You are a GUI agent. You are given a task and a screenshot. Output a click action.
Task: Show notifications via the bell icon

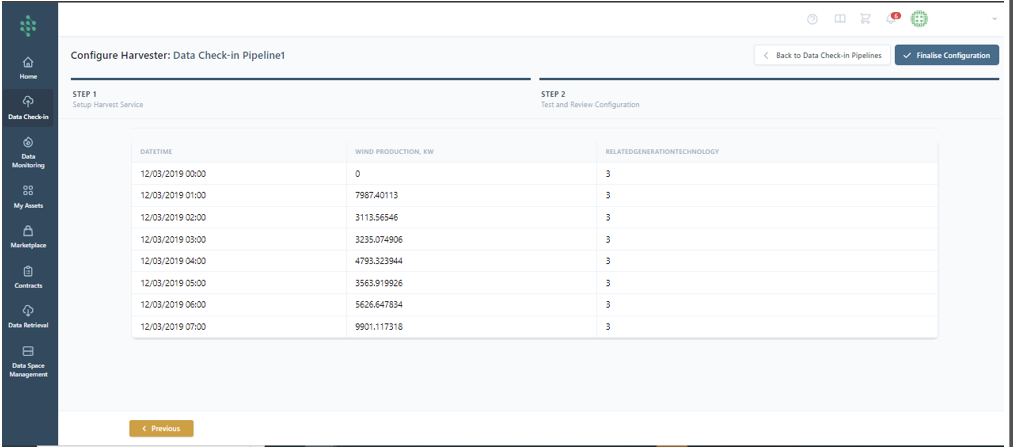(892, 19)
